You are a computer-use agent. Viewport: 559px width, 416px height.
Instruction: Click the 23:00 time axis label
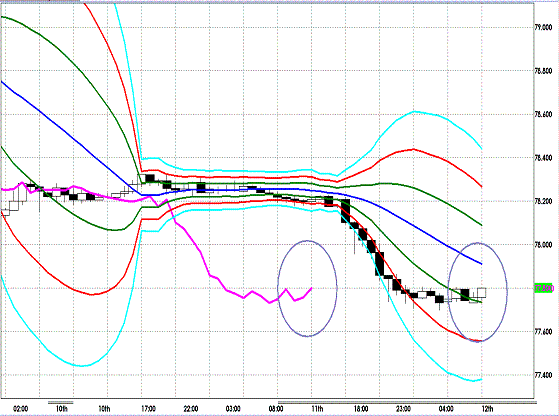coord(404,409)
